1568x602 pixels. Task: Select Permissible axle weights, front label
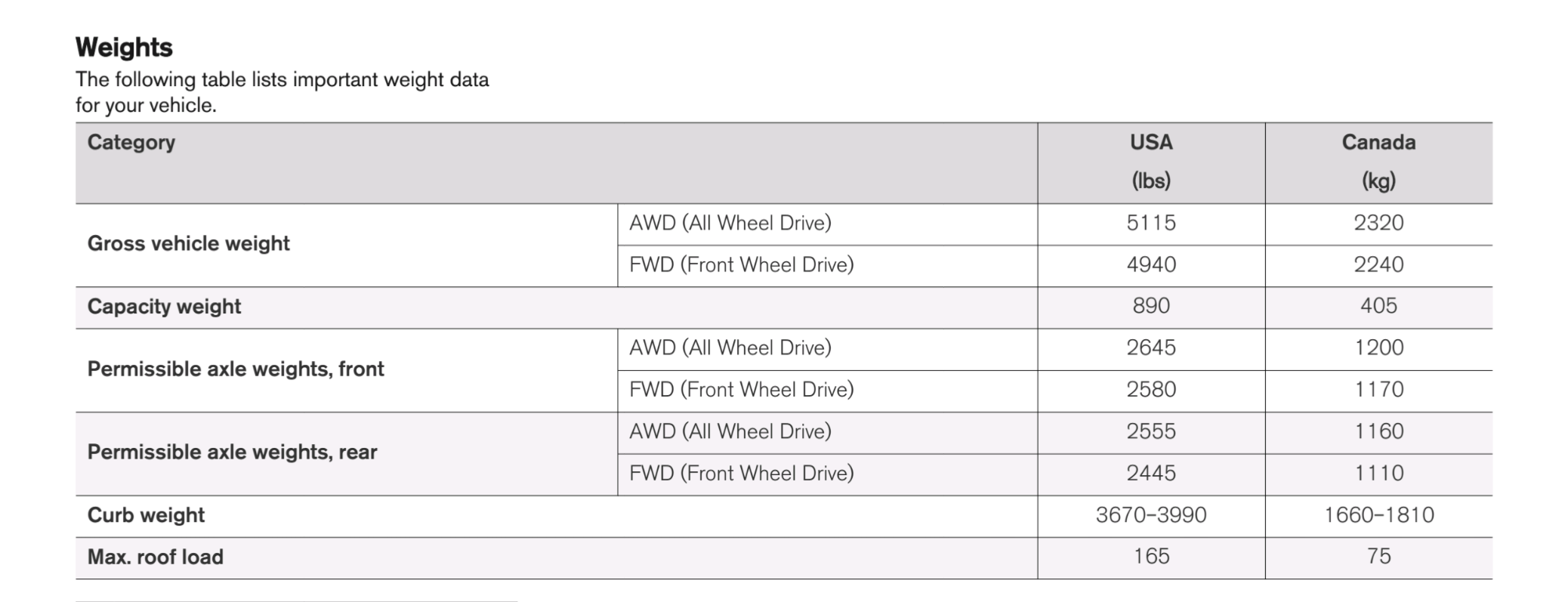[x=236, y=369]
